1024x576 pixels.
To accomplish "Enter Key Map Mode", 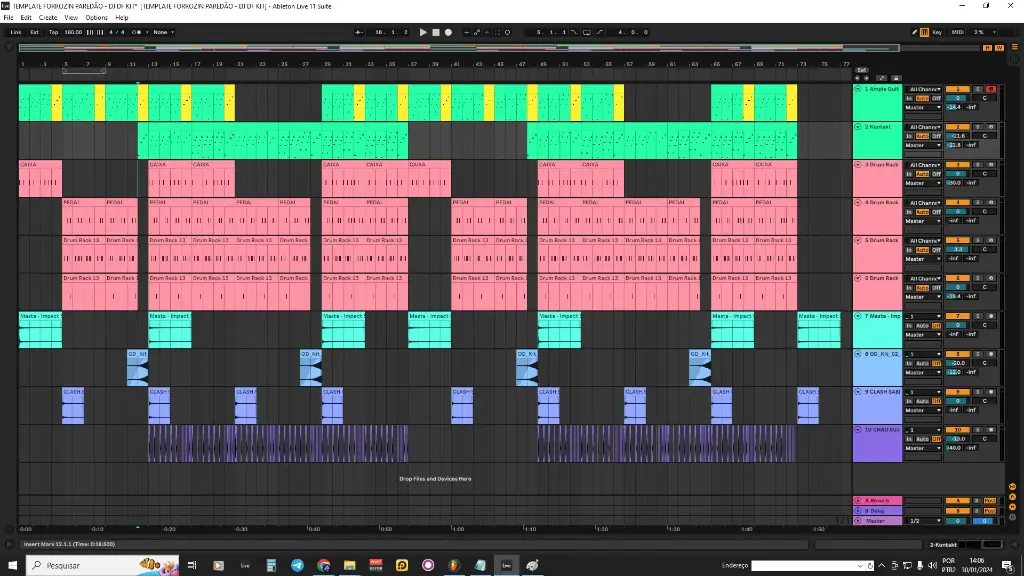I will click(x=937, y=32).
